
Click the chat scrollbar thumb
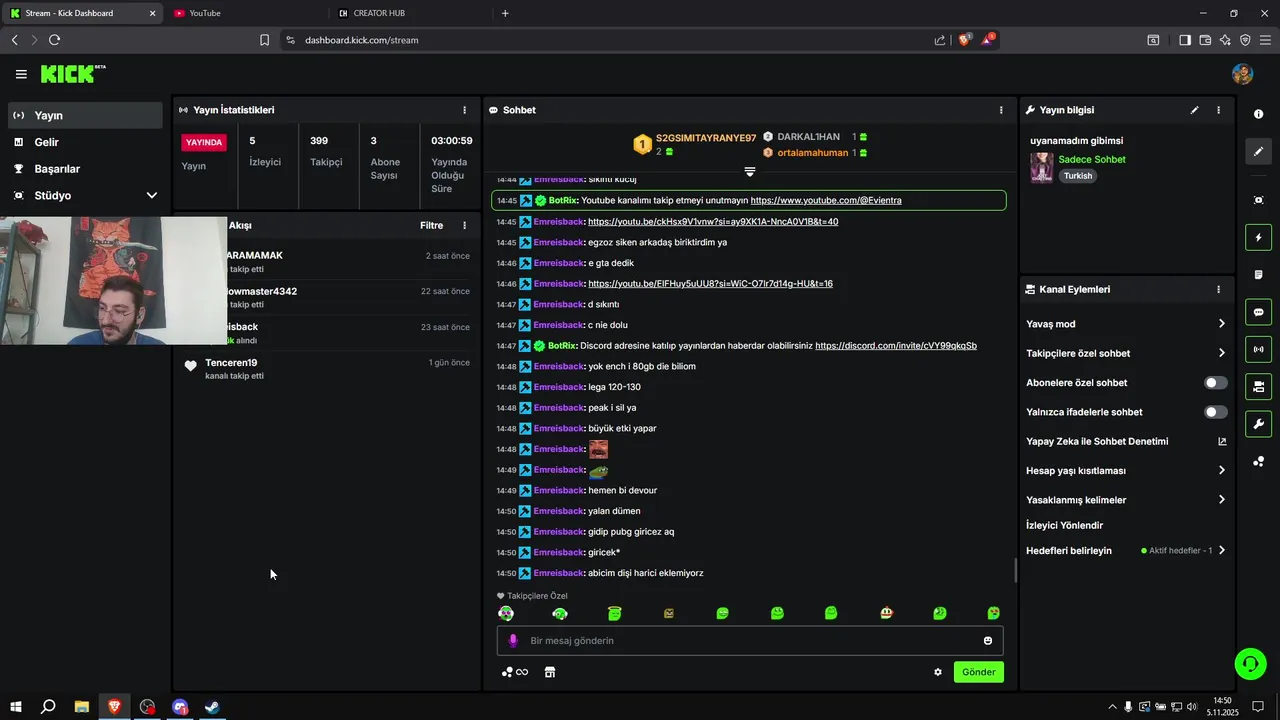pyautogui.click(x=1016, y=571)
